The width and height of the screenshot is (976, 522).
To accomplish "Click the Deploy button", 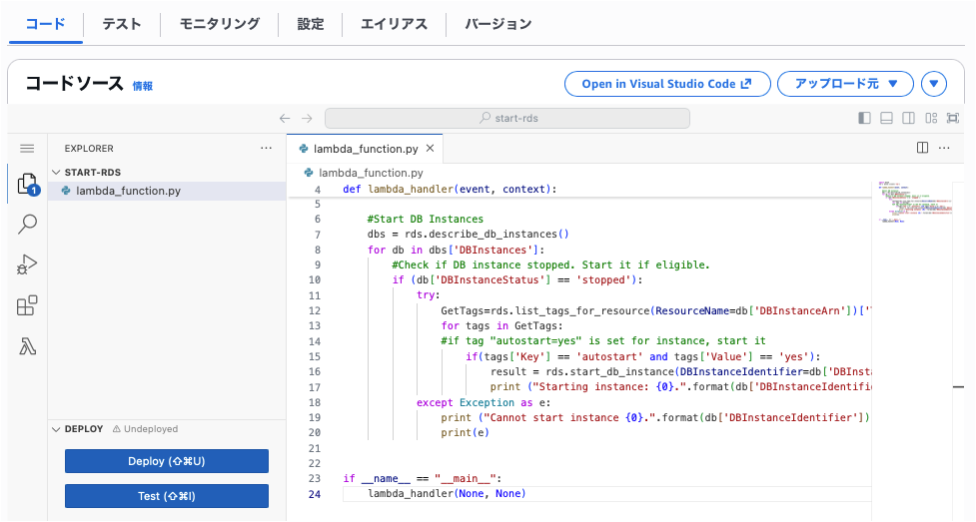I will pyautogui.click(x=167, y=461).
